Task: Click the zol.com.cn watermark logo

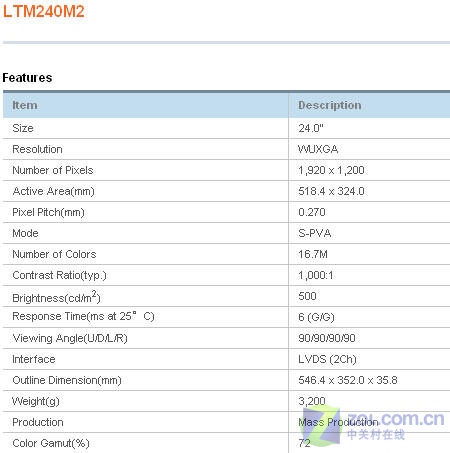Action: pos(372,424)
